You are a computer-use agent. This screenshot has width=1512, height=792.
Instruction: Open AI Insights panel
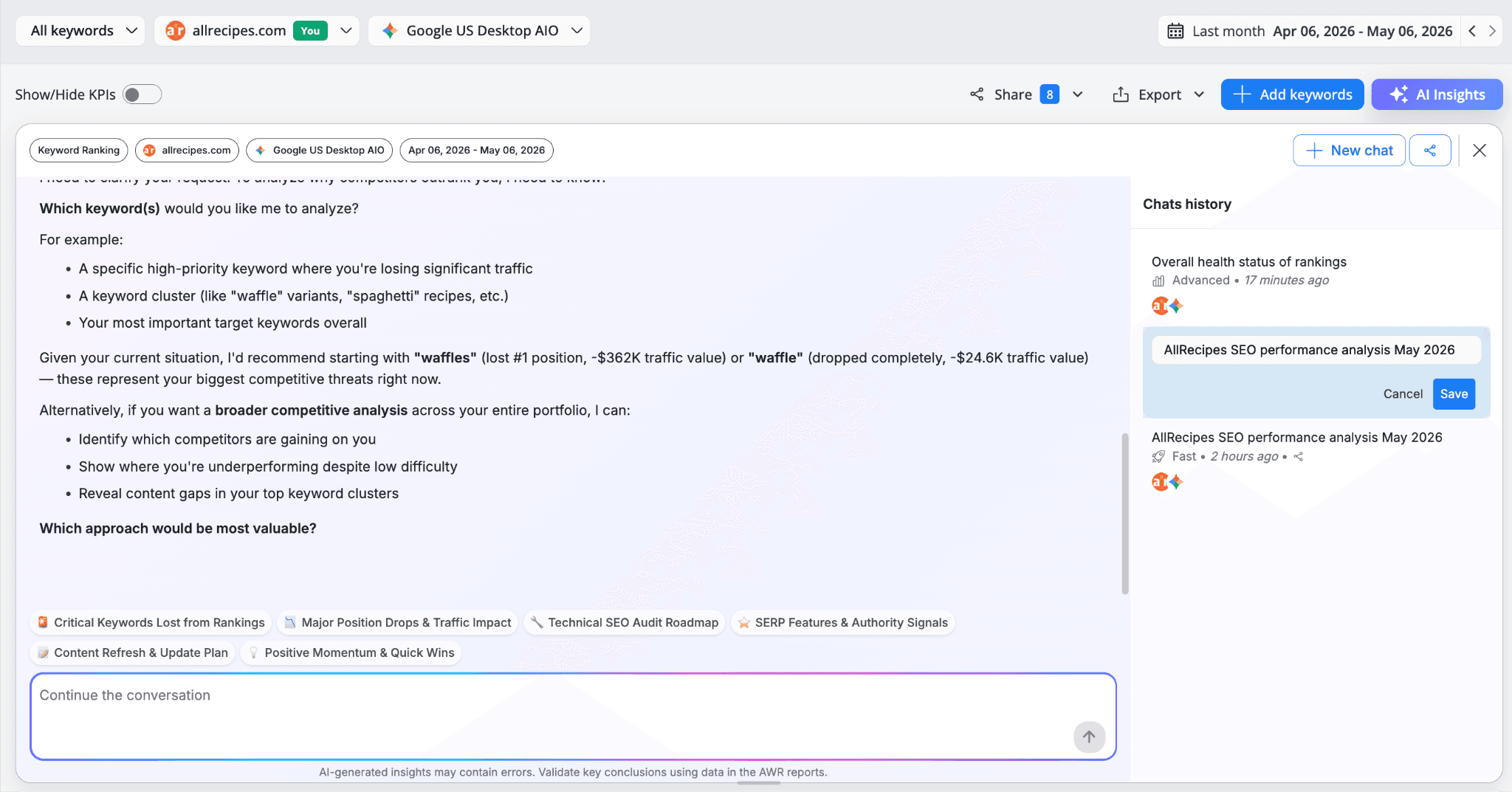point(1437,94)
